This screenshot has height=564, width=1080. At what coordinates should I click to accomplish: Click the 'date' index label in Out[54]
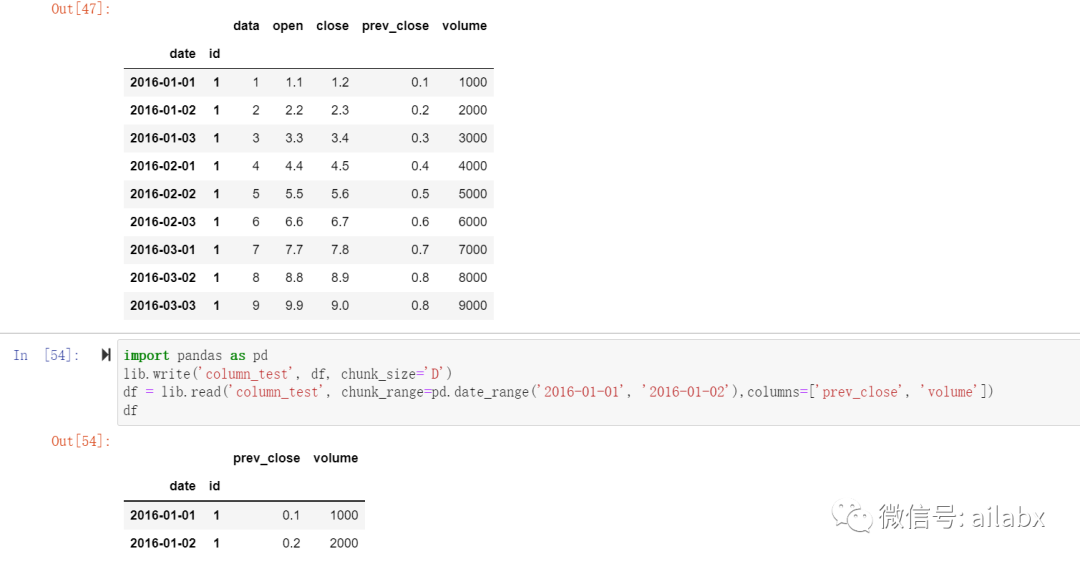[183, 486]
